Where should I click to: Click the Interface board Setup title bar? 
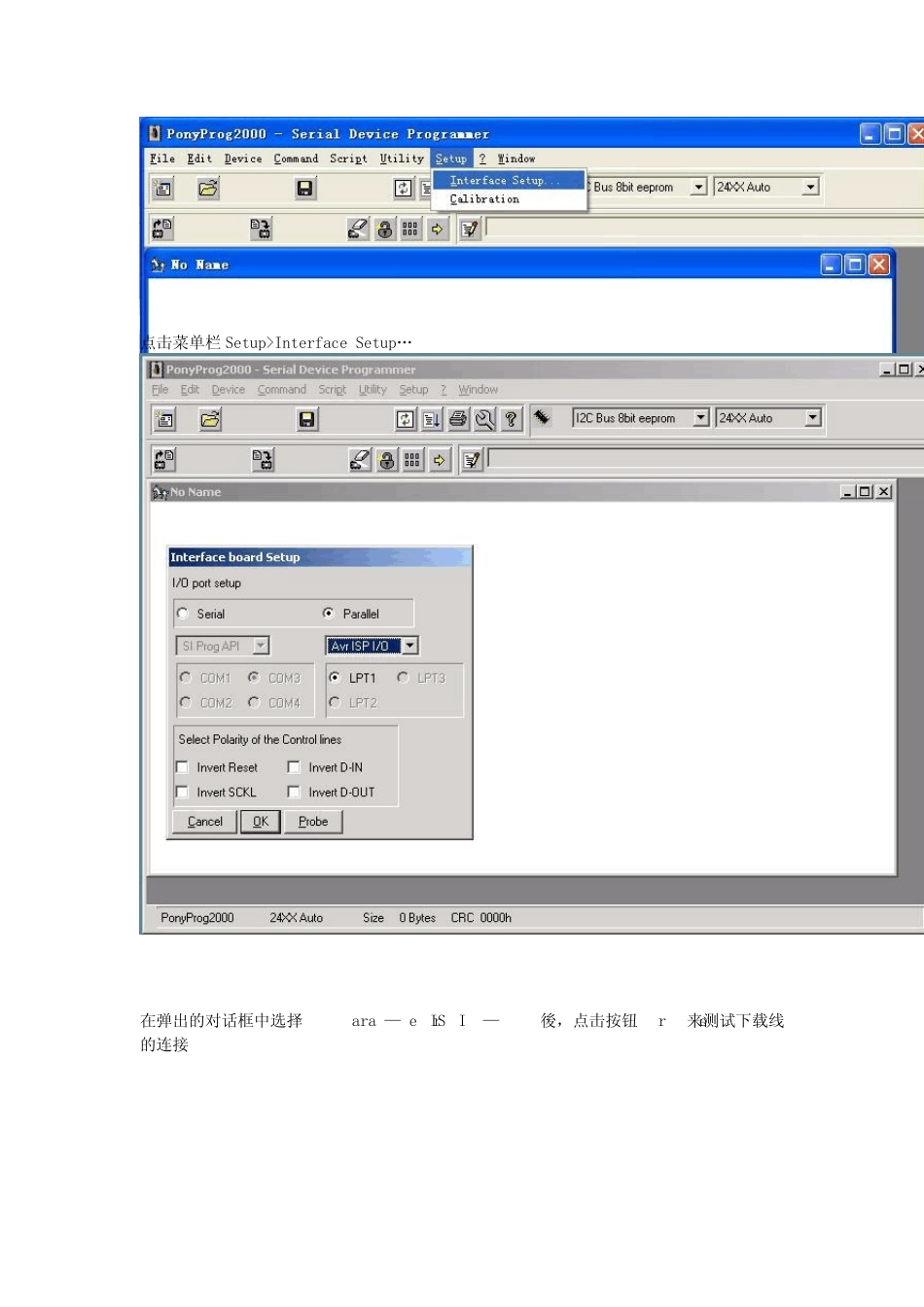(x=319, y=557)
